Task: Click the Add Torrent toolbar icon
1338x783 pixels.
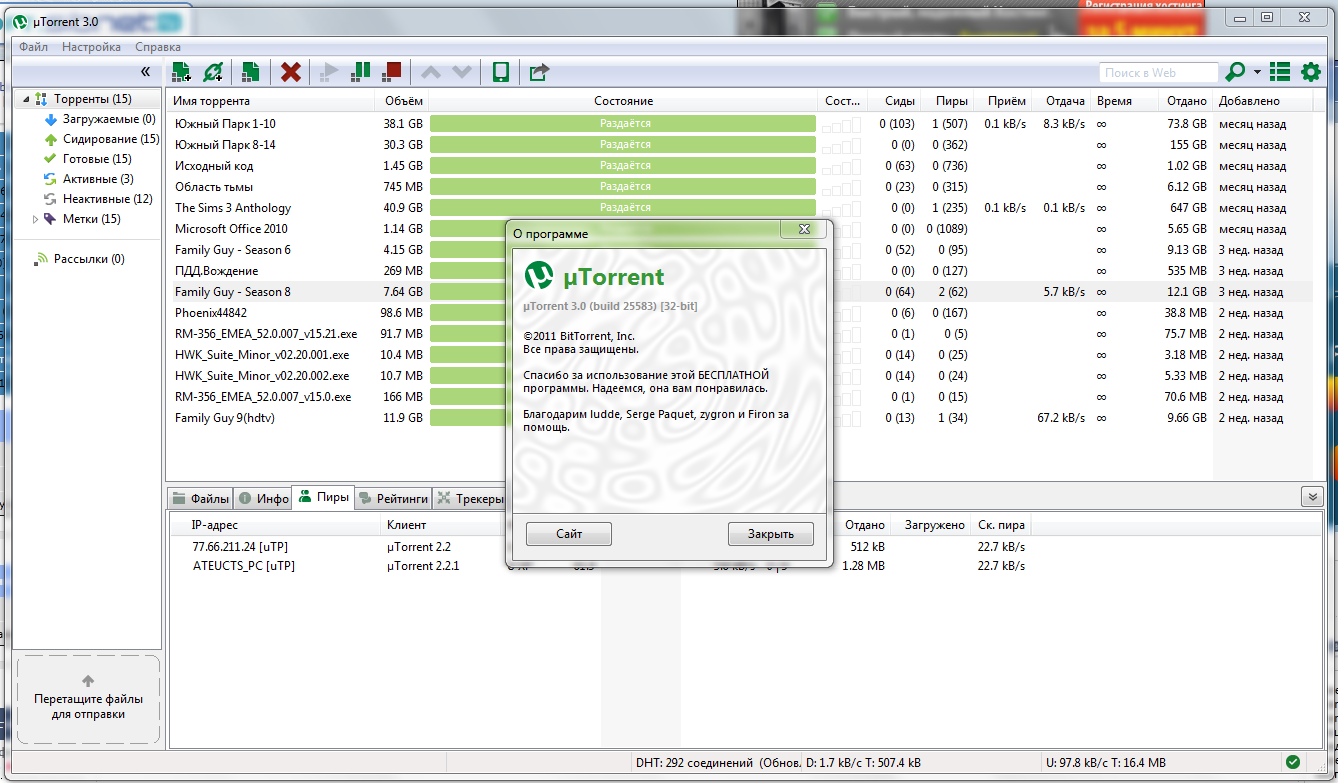Action: [181, 72]
